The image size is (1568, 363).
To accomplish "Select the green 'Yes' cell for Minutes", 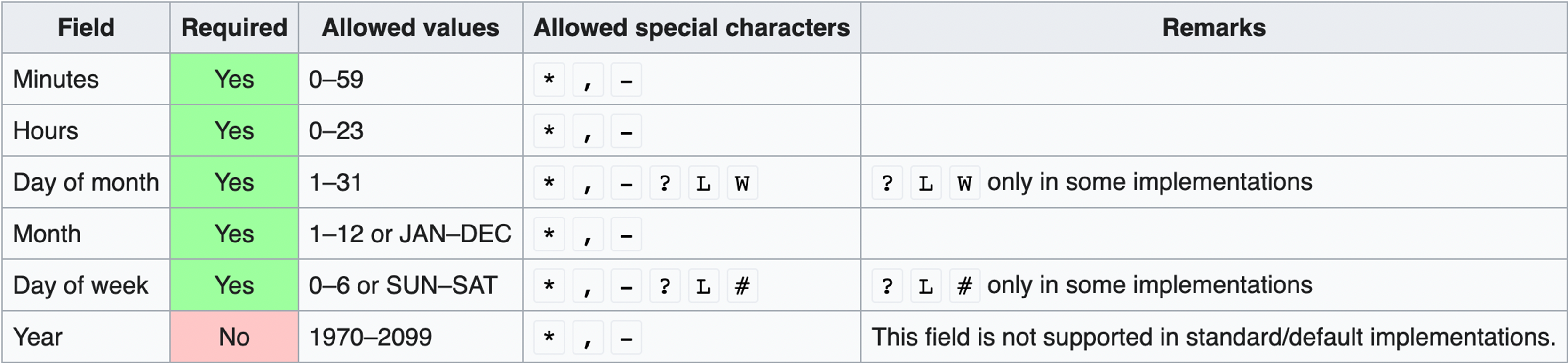I will tap(234, 79).
